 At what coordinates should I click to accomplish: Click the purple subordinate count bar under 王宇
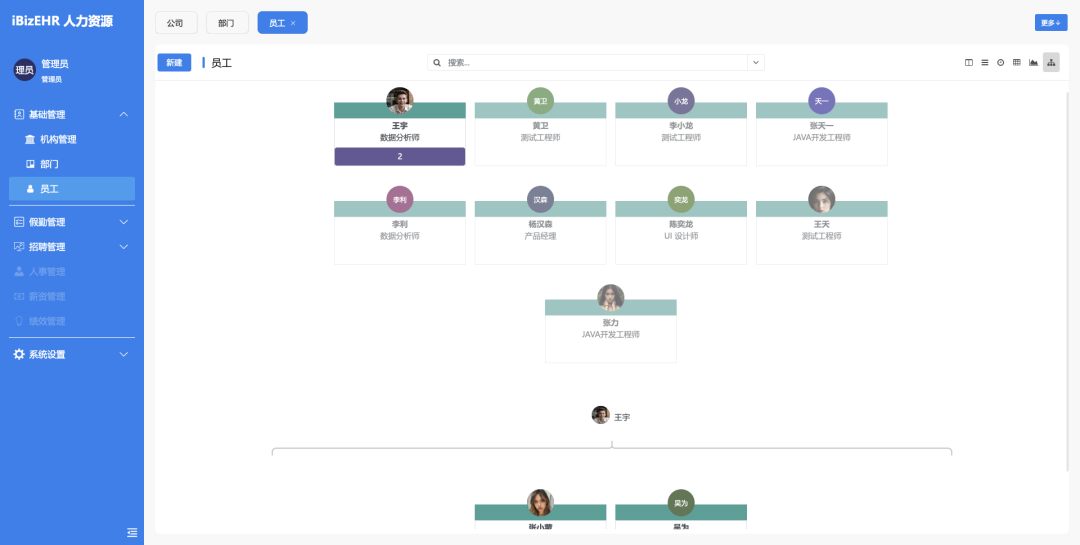point(400,157)
